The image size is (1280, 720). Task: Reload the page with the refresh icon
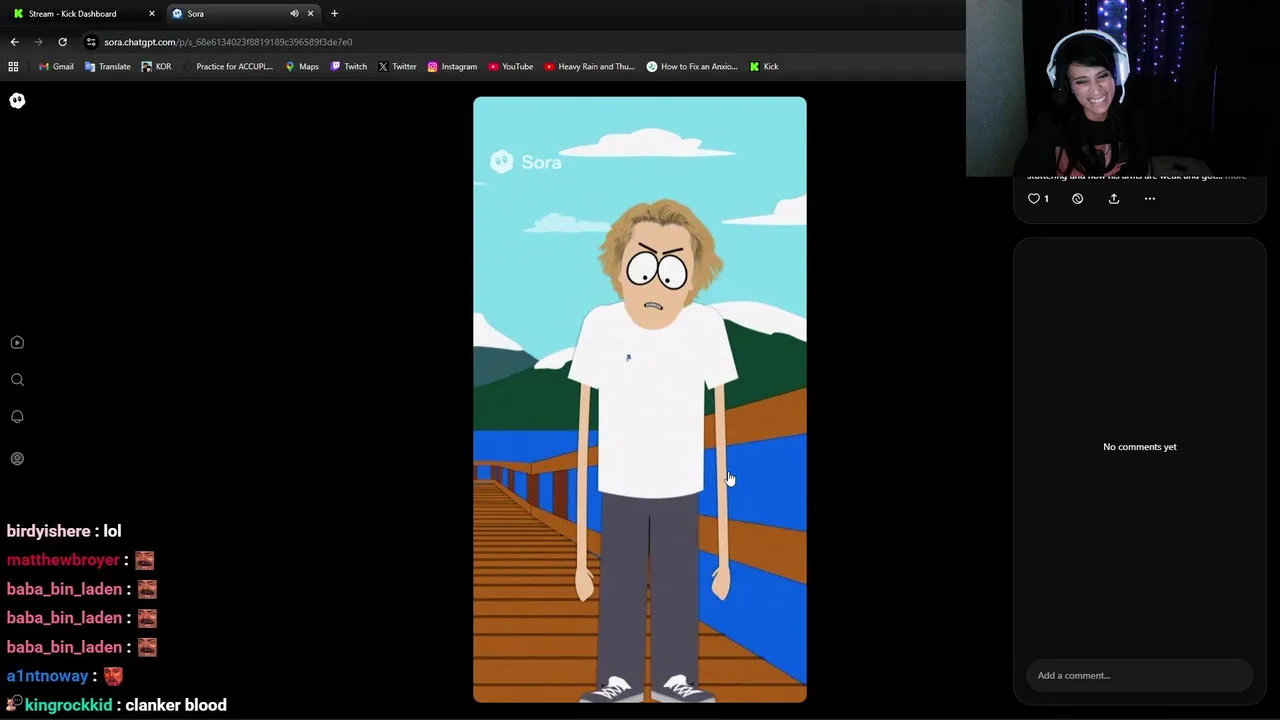pyautogui.click(x=62, y=42)
